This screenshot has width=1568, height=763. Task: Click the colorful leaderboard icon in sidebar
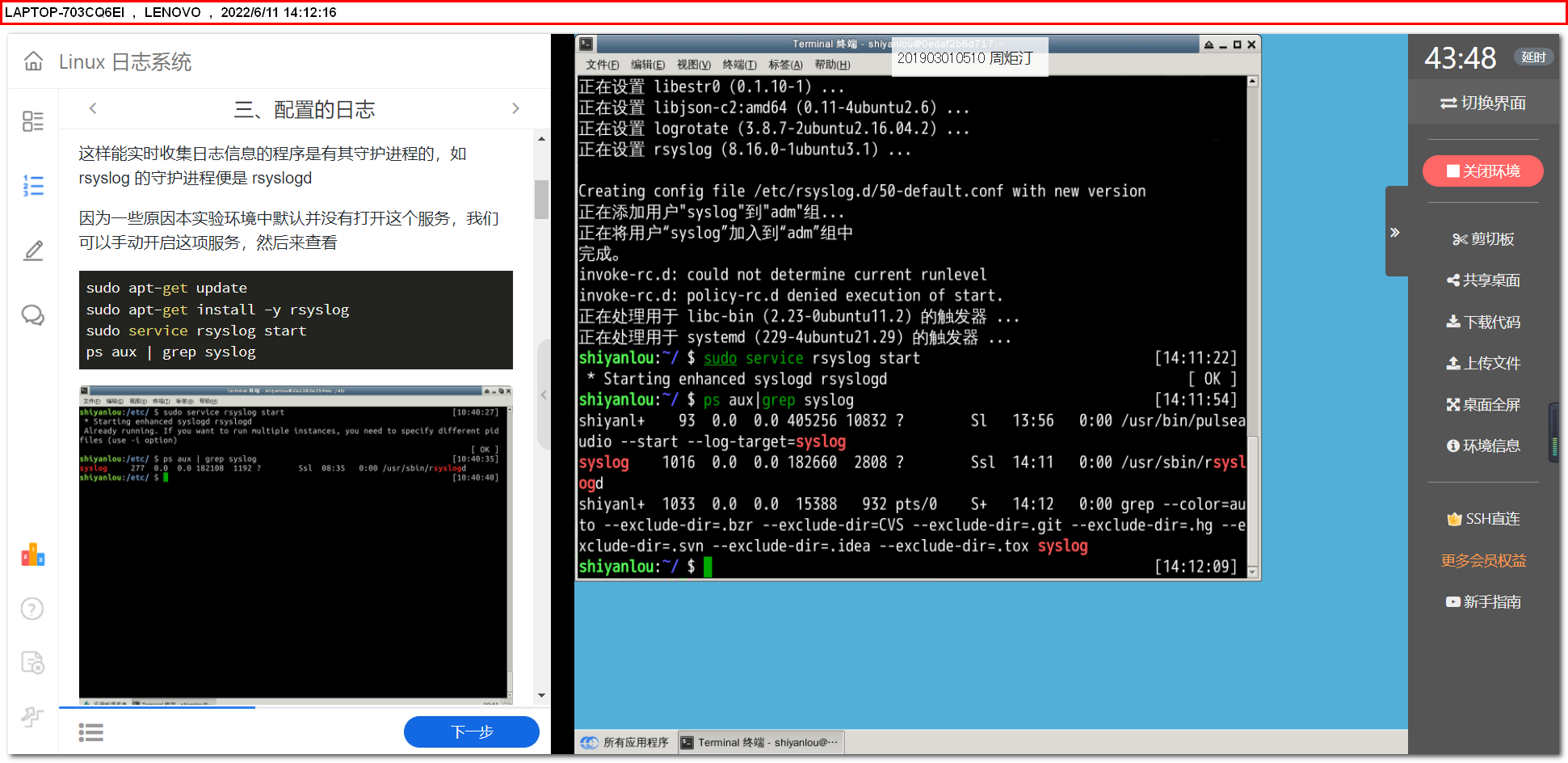tap(33, 554)
